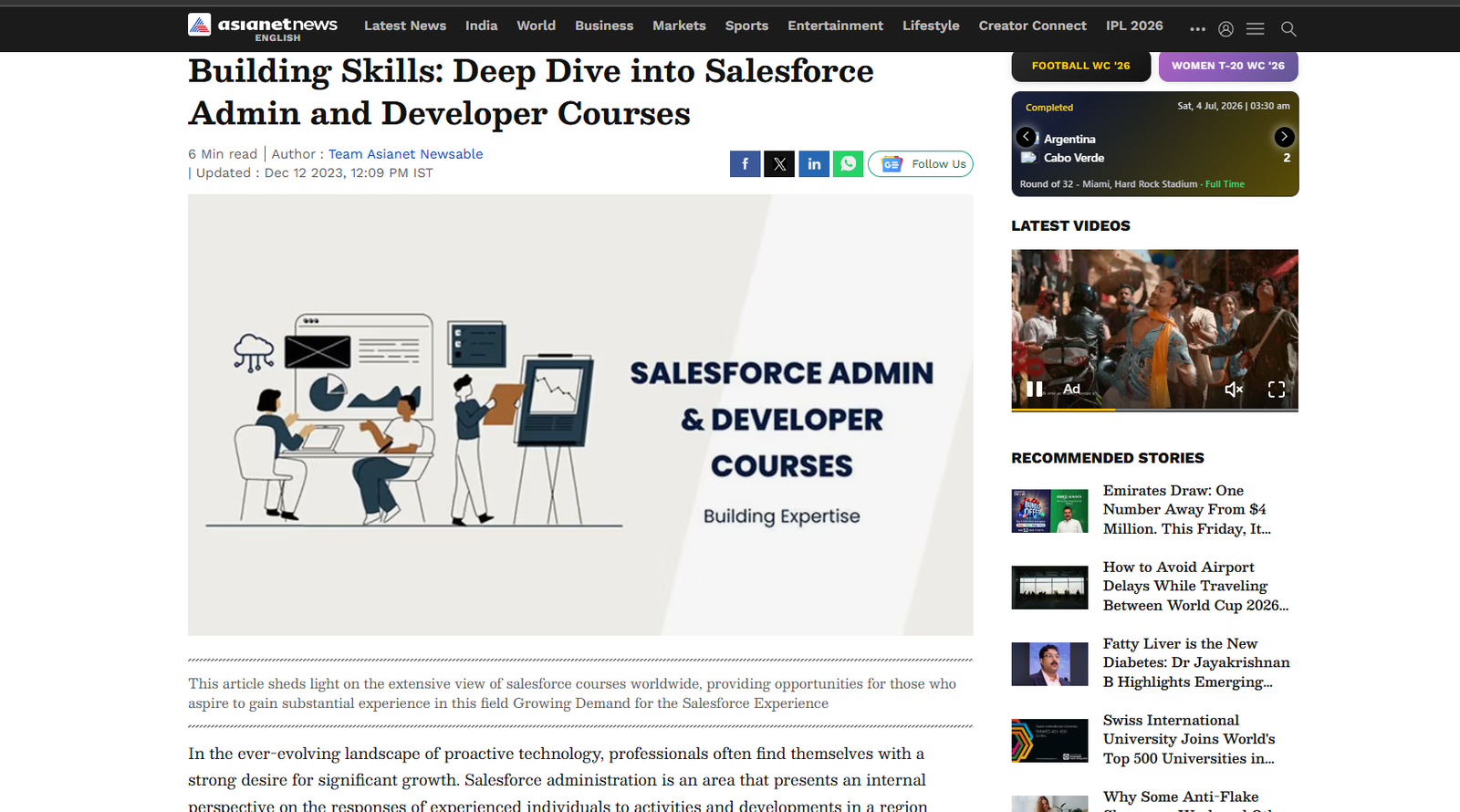Open Creator Connect menu item
Image resolution: width=1460 pixels, height=812 pixels.
[x=1032, y=26]
